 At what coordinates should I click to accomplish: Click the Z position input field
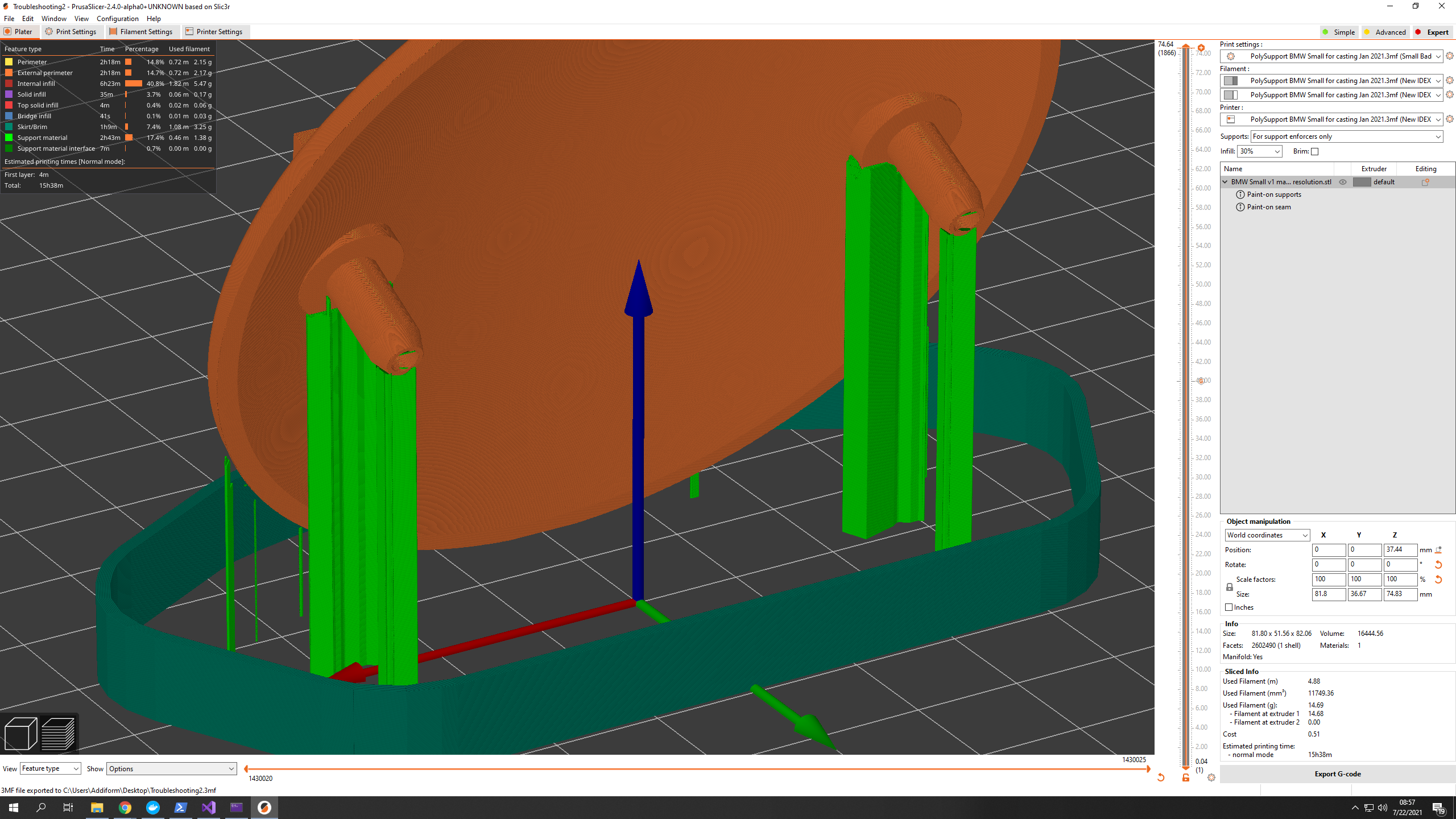click(1400, 549)
